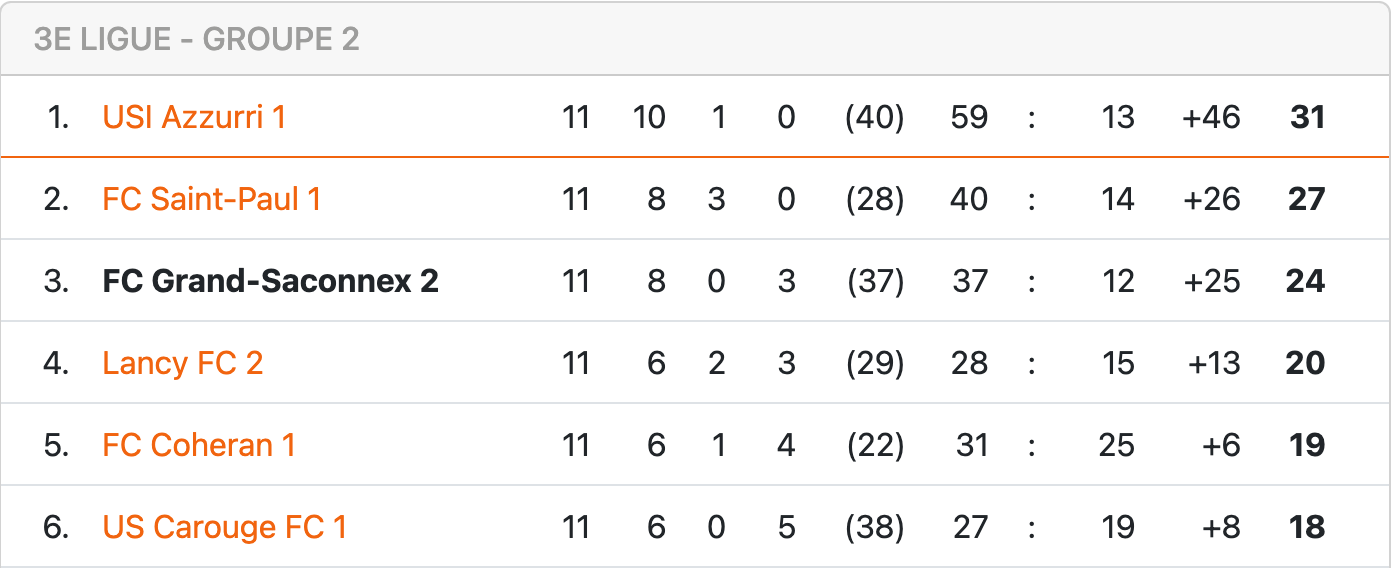
Task: Click the (37) value in Grand-Saconnex row
Action: [875, 281]
